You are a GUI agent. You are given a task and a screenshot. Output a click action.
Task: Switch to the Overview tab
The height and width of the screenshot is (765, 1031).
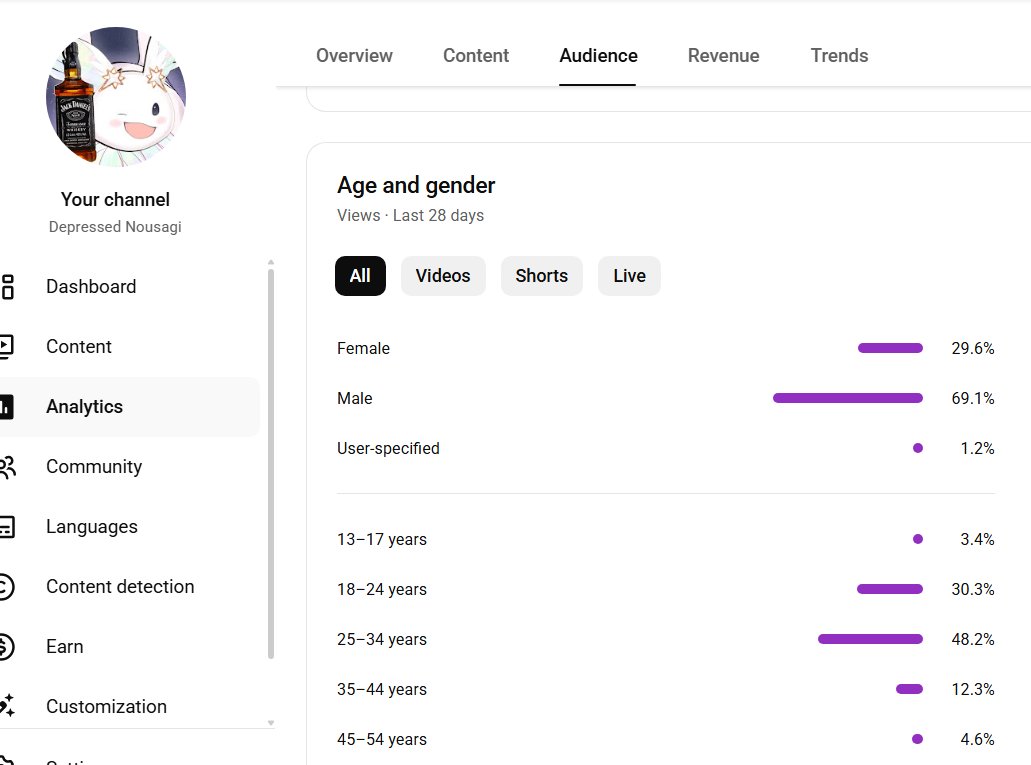pyautogui.click(x=354, y=55)
